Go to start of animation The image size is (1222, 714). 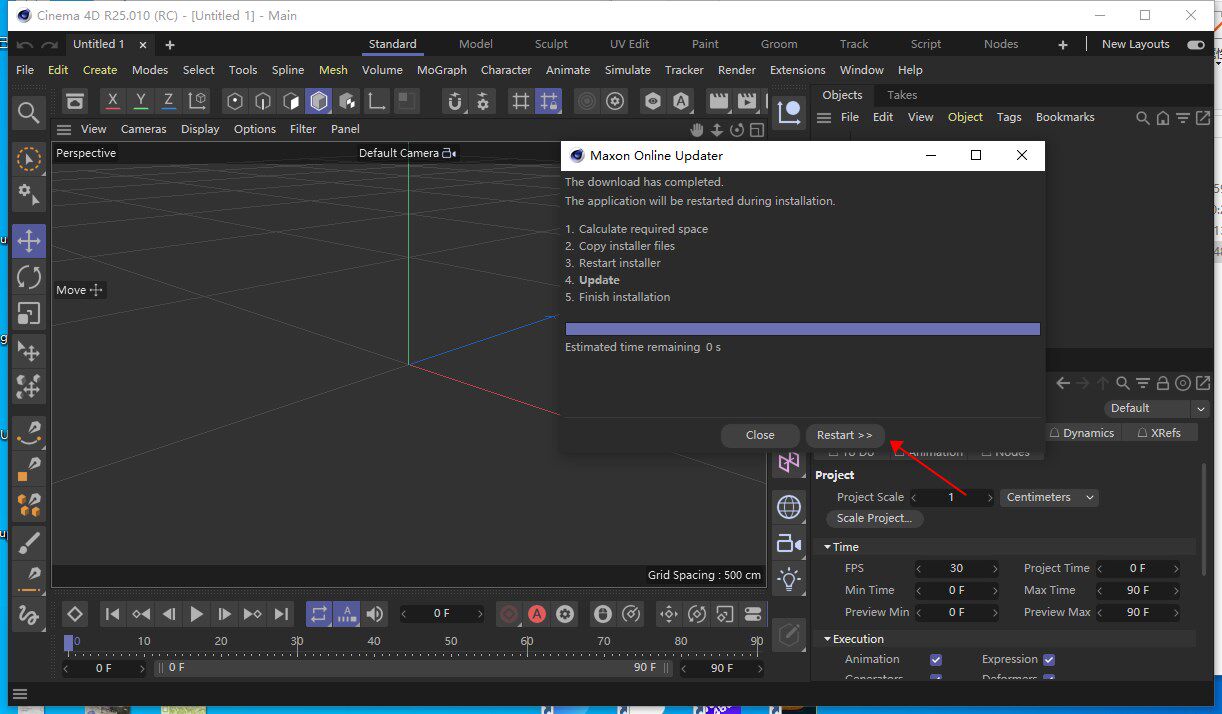tap(113, 614)
